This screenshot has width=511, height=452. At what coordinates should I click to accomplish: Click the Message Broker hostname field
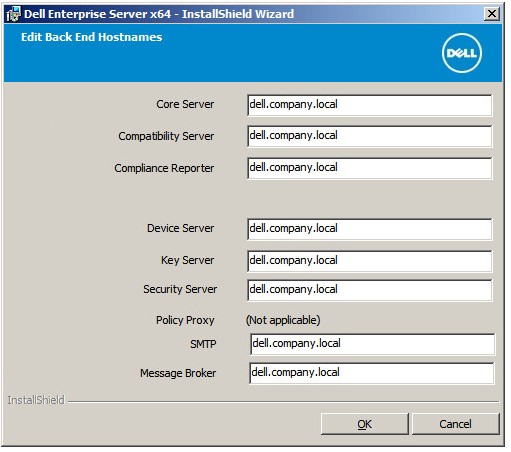pos(371,373)
